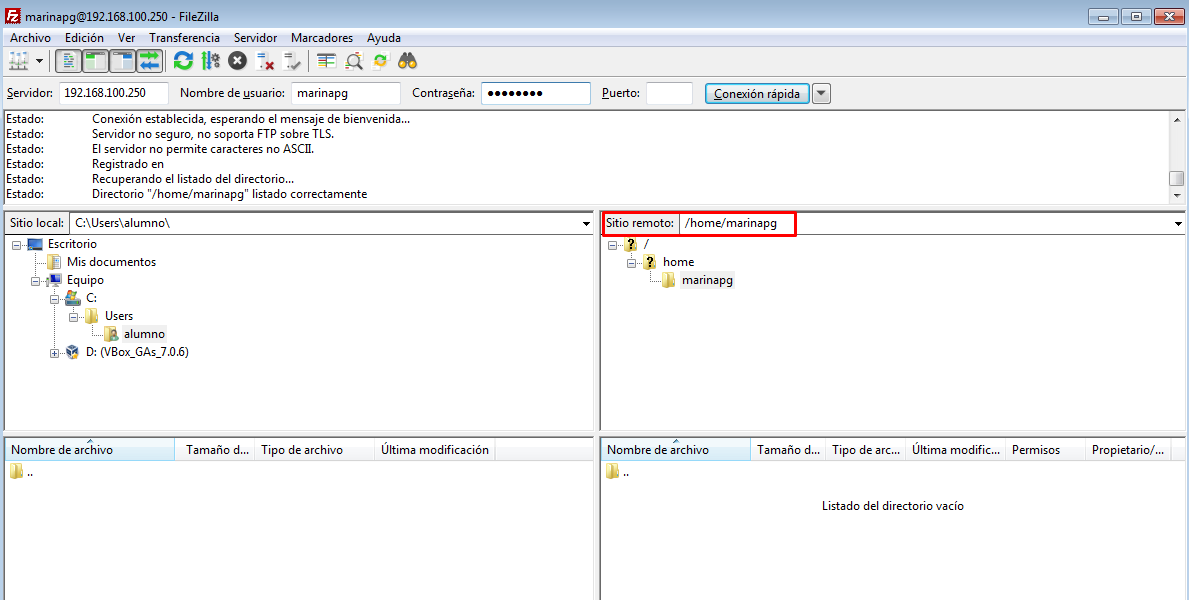The width and height of the screenshot is (1189, 600).
Task: Refresh the file and folder lists
Action: click(x=184, y=61)
